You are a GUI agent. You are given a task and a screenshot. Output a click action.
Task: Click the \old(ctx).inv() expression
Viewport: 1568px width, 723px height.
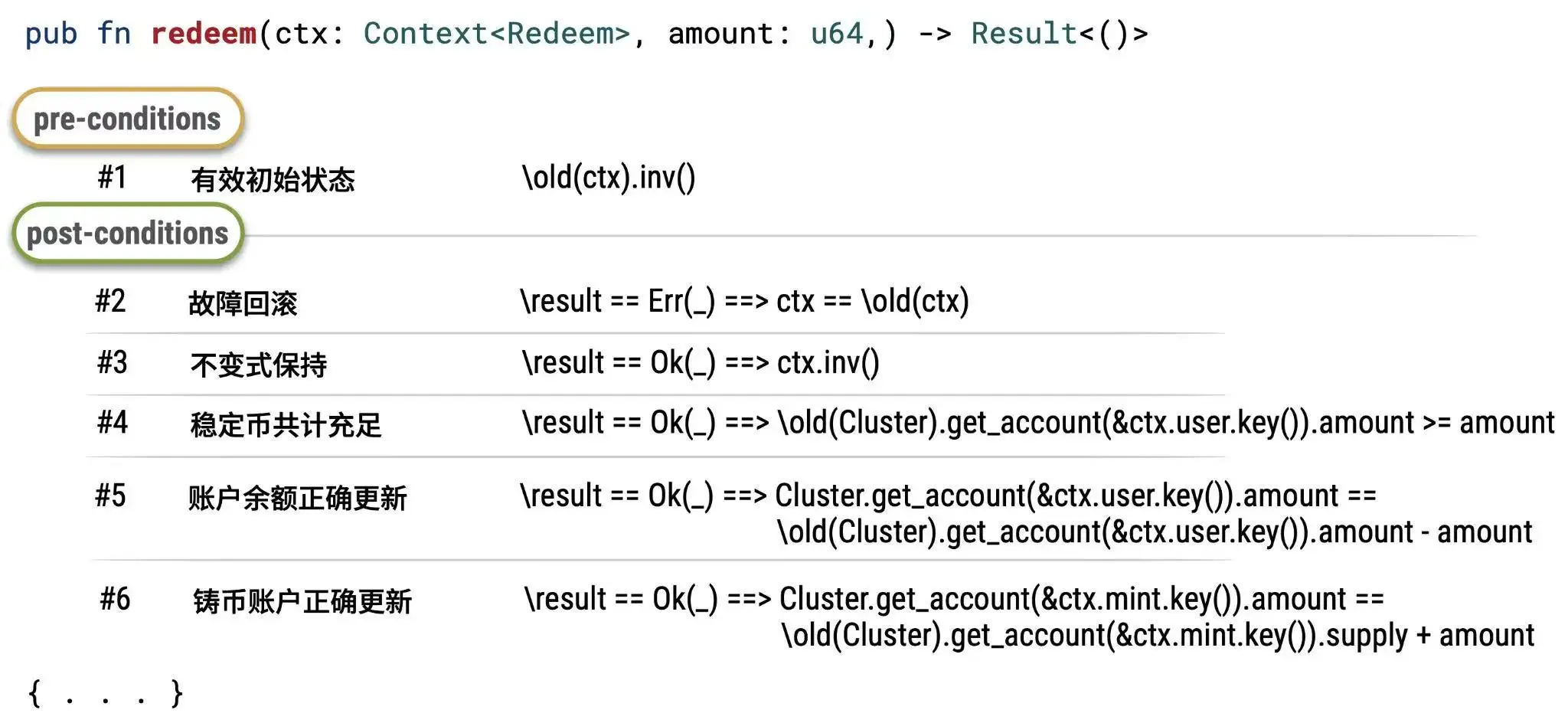(x=609, y=178)
